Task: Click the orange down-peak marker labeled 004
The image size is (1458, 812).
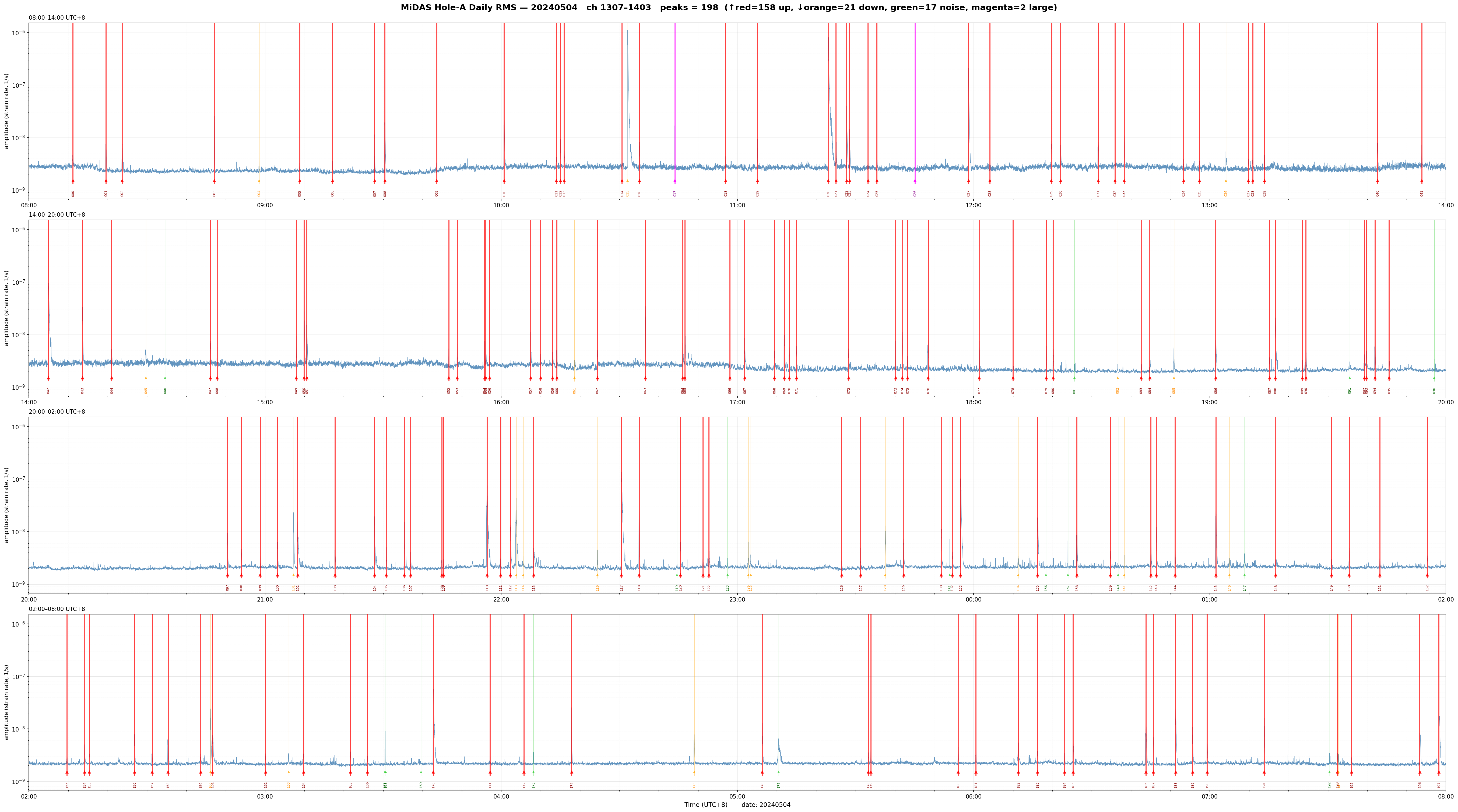Action: tap(259, 181)
